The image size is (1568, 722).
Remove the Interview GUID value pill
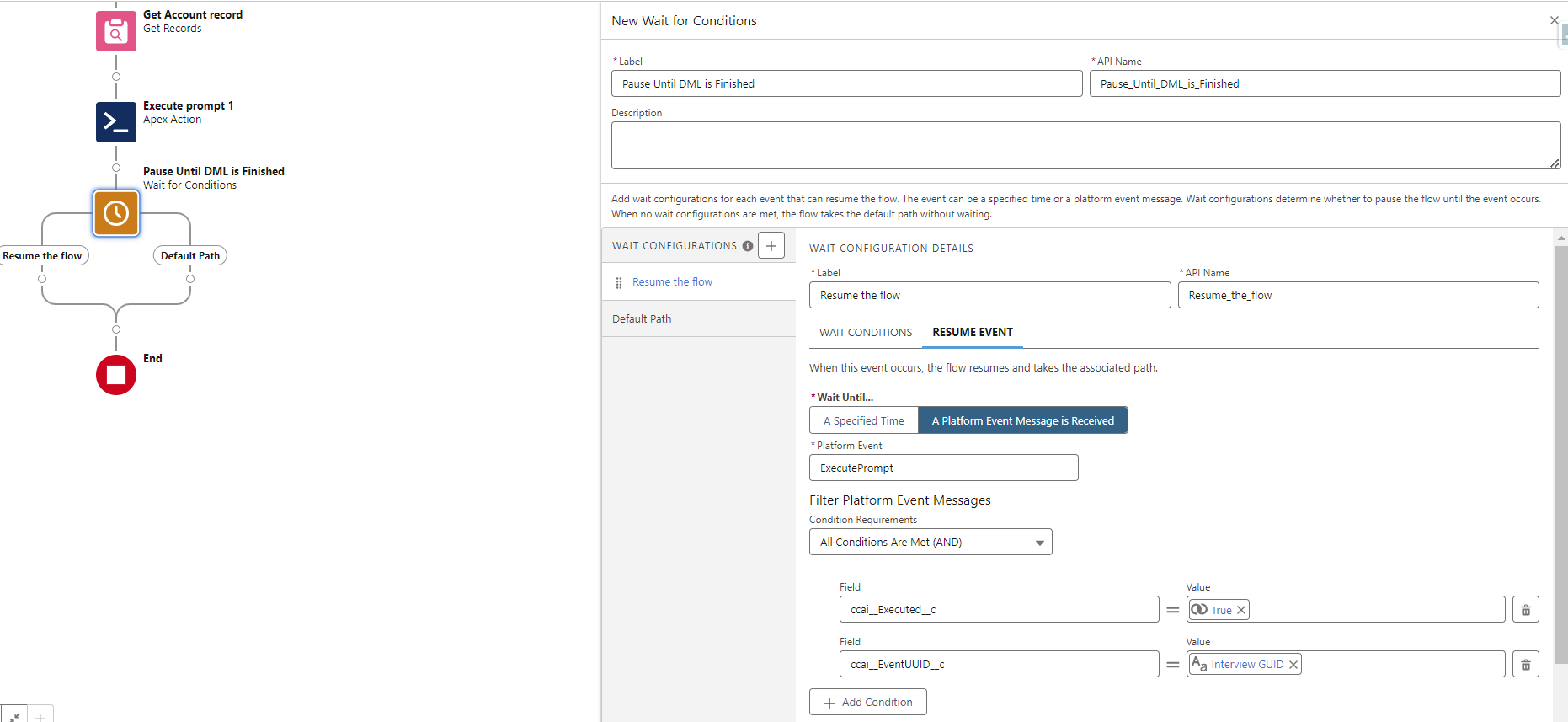1293,665
